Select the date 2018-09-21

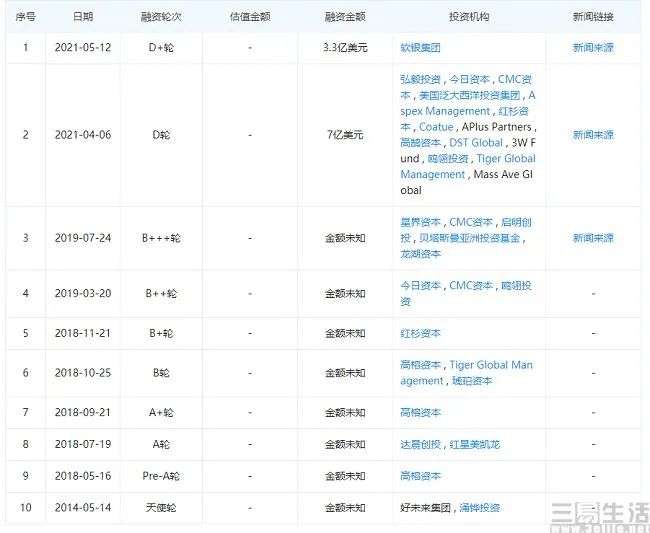83,412
